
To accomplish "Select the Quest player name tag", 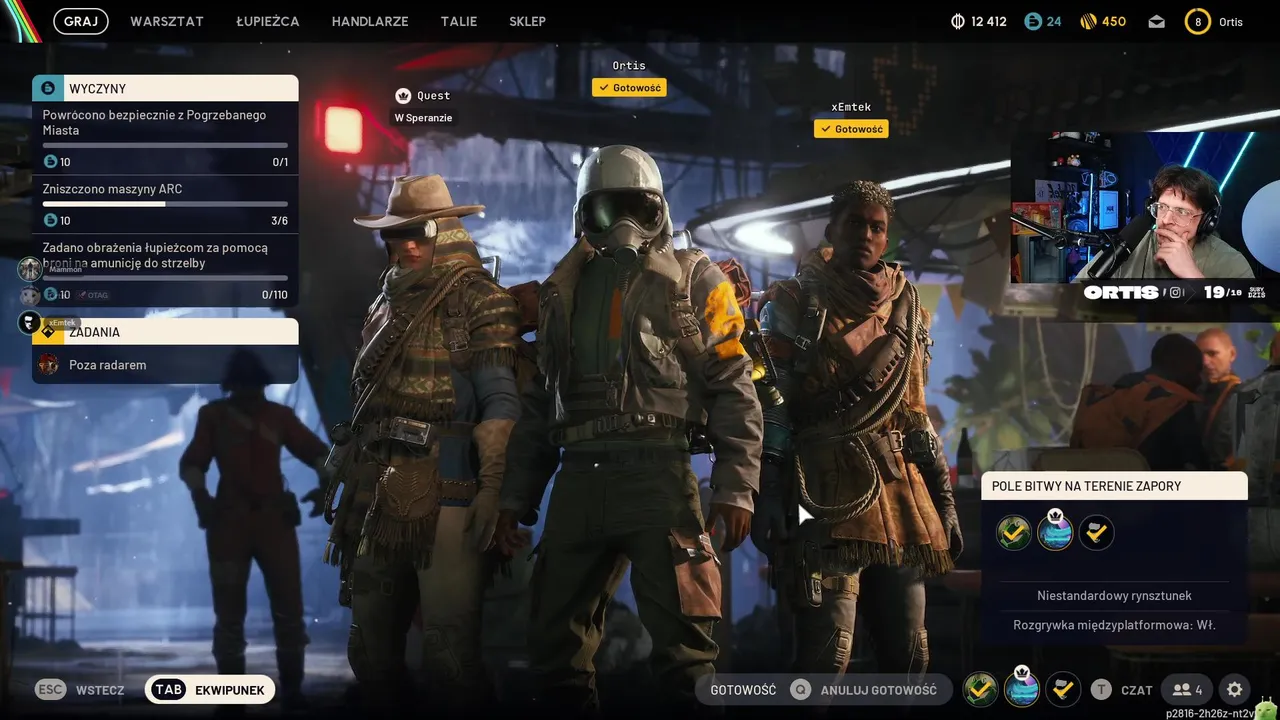I will (434, 96).
